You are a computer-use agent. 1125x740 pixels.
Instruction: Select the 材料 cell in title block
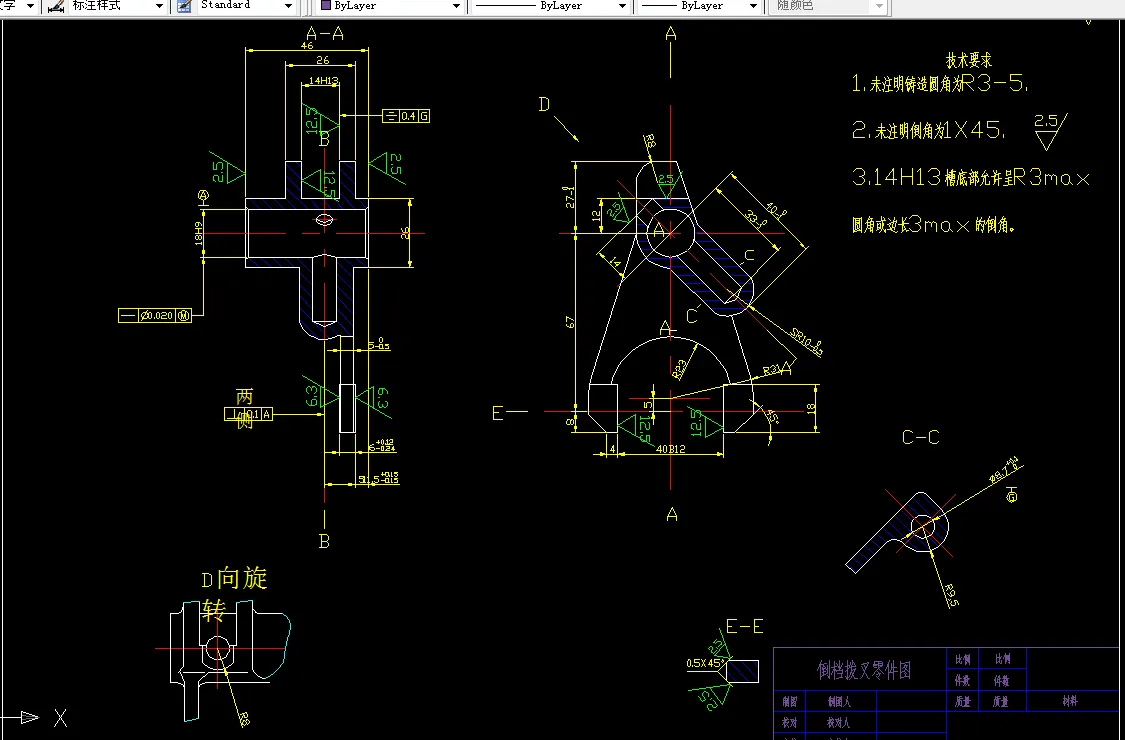click(1069, 701)
